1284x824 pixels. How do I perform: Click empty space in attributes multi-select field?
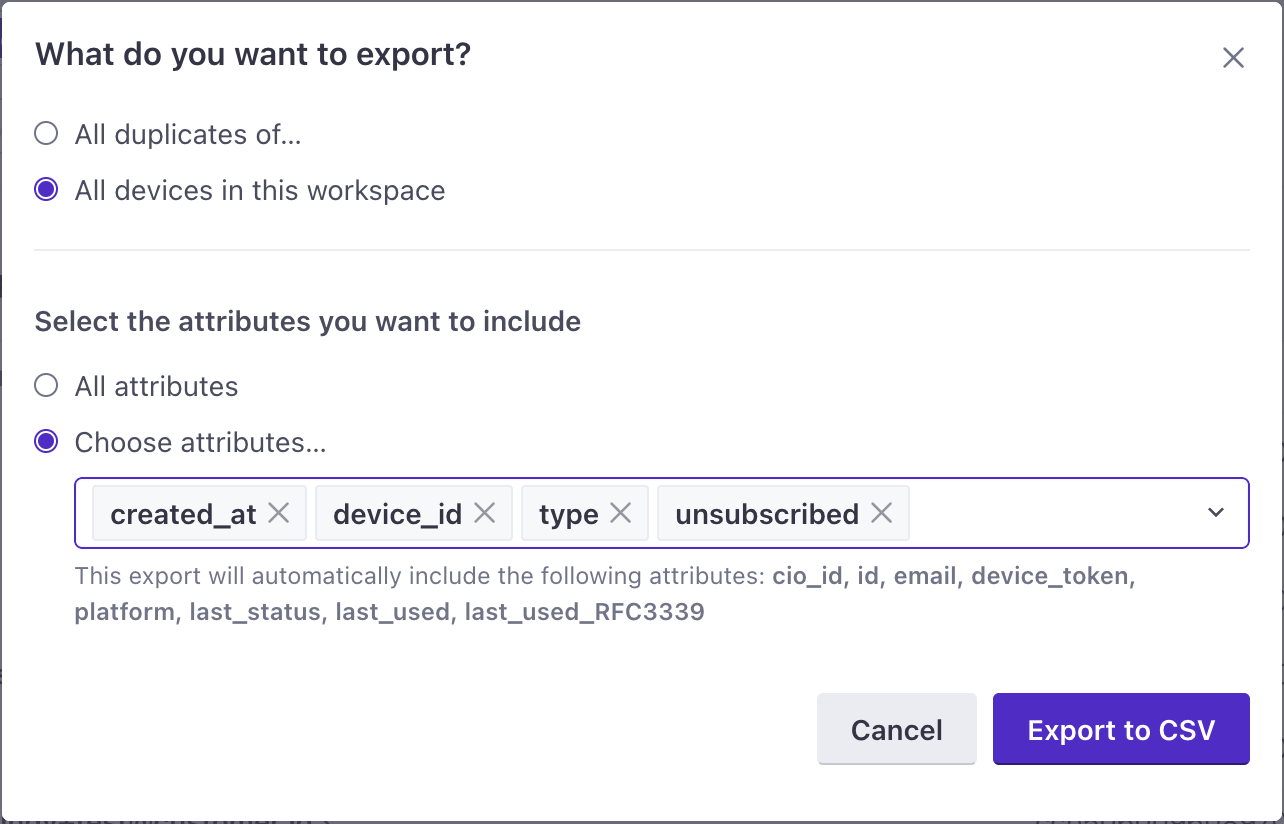point(1050,513)
